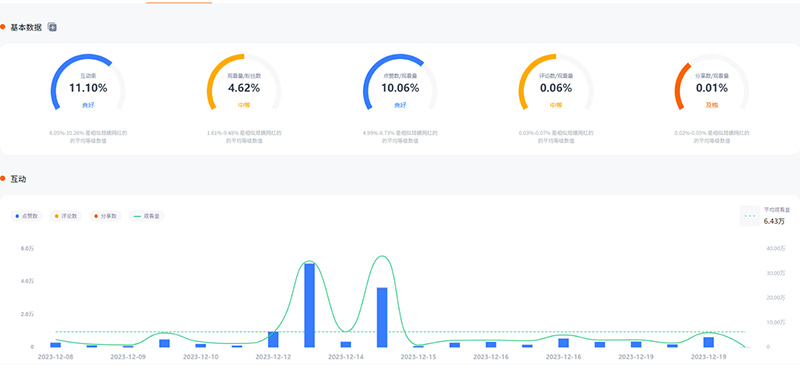Click the 分享数/观看量 0.01% gauge
The image size is (800, 368).
coord(712,82)
